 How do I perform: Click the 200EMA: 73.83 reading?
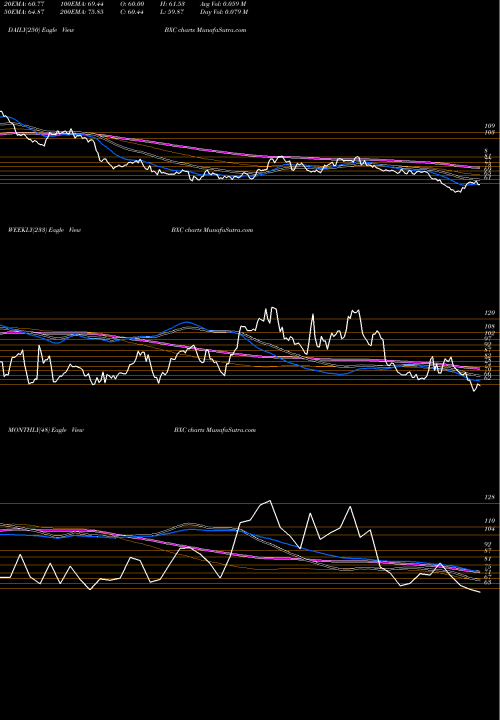(x=80, y=12)
